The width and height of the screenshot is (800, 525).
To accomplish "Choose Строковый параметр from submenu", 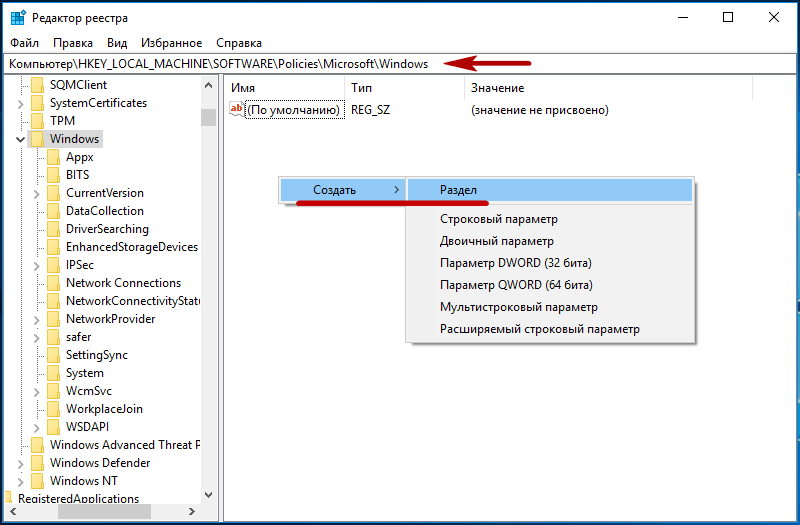I will (550, 219).
